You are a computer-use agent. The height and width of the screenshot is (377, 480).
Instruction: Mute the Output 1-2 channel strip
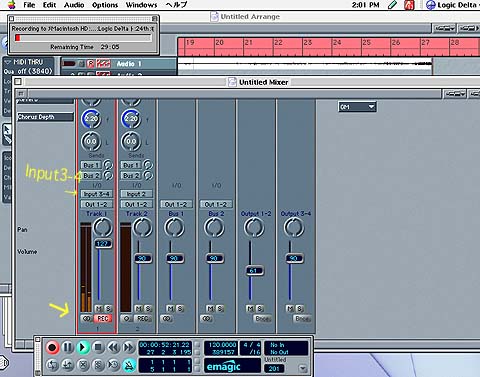tap(250, 309)
